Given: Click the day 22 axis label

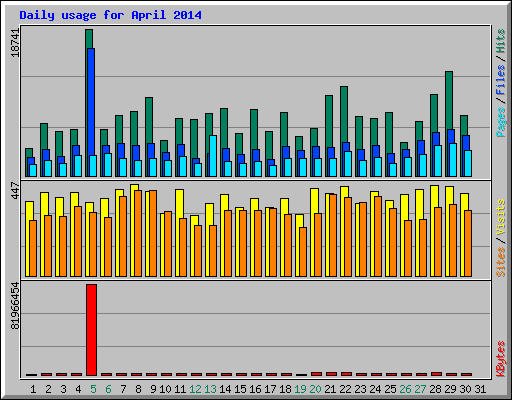Looking at the screenshot, I should (345, 389).
